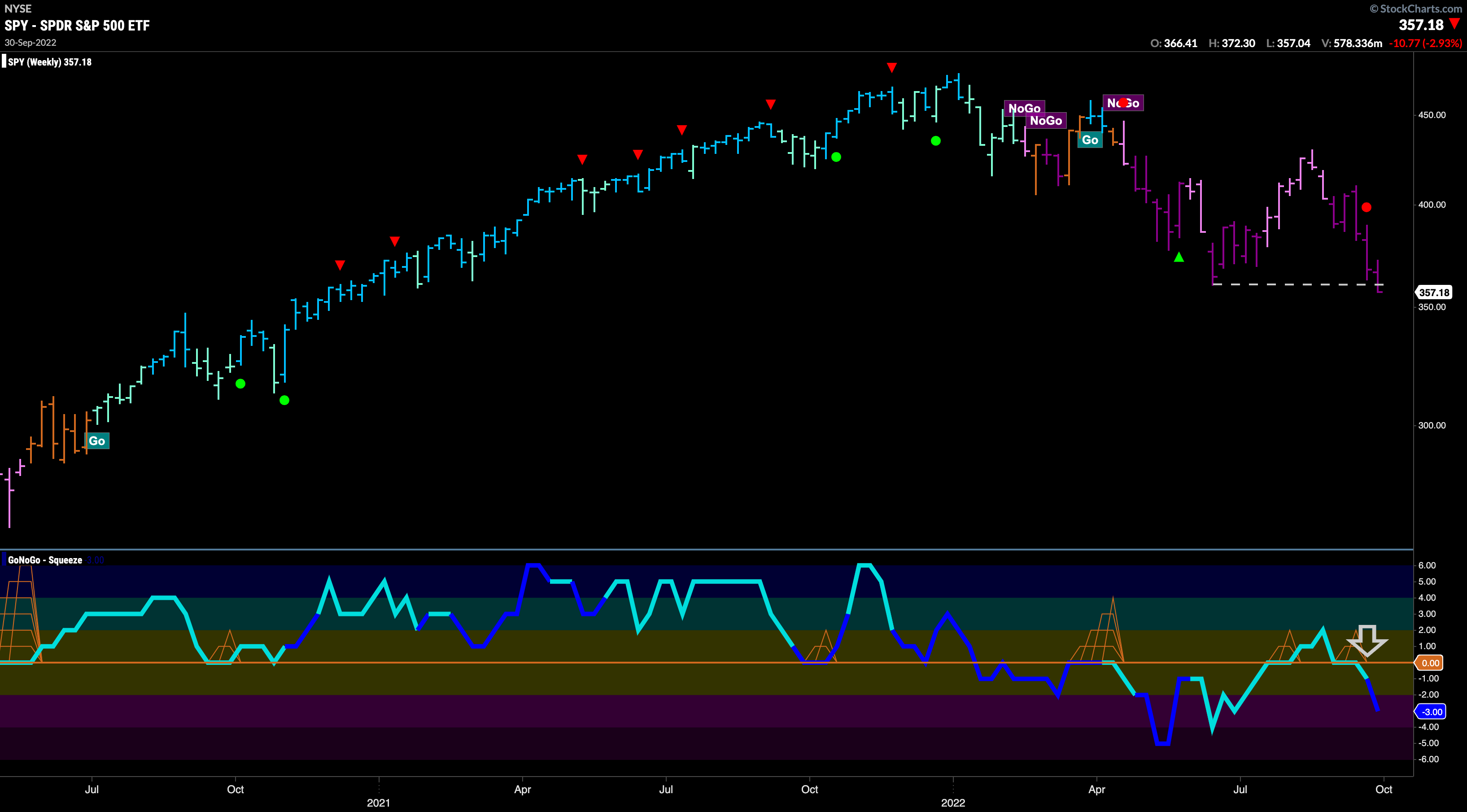Click the NYSE exchange label
The image size is (1467, 812).
click(x=17, y=9)
